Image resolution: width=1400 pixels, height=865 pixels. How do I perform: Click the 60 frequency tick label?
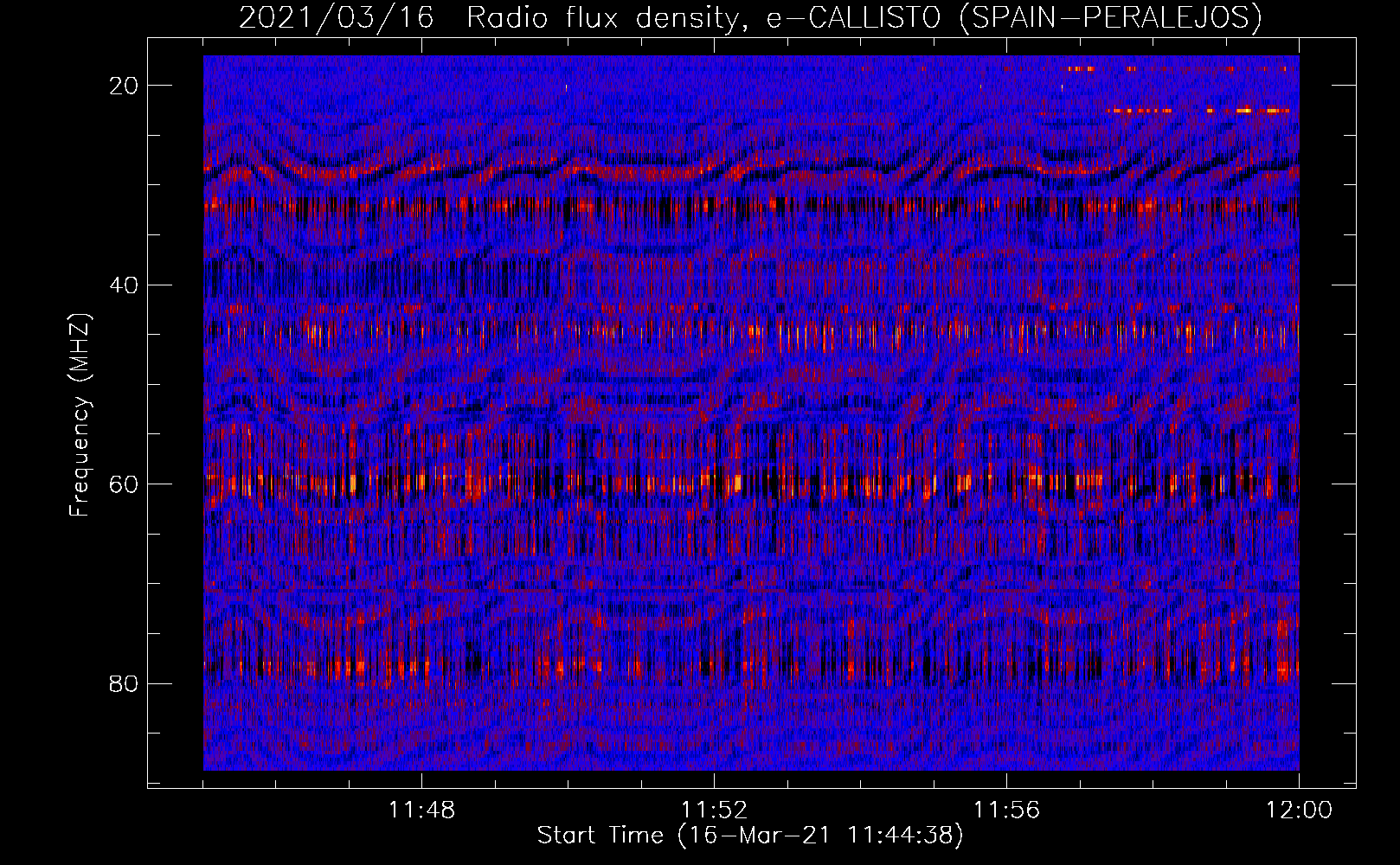(124, 484)
